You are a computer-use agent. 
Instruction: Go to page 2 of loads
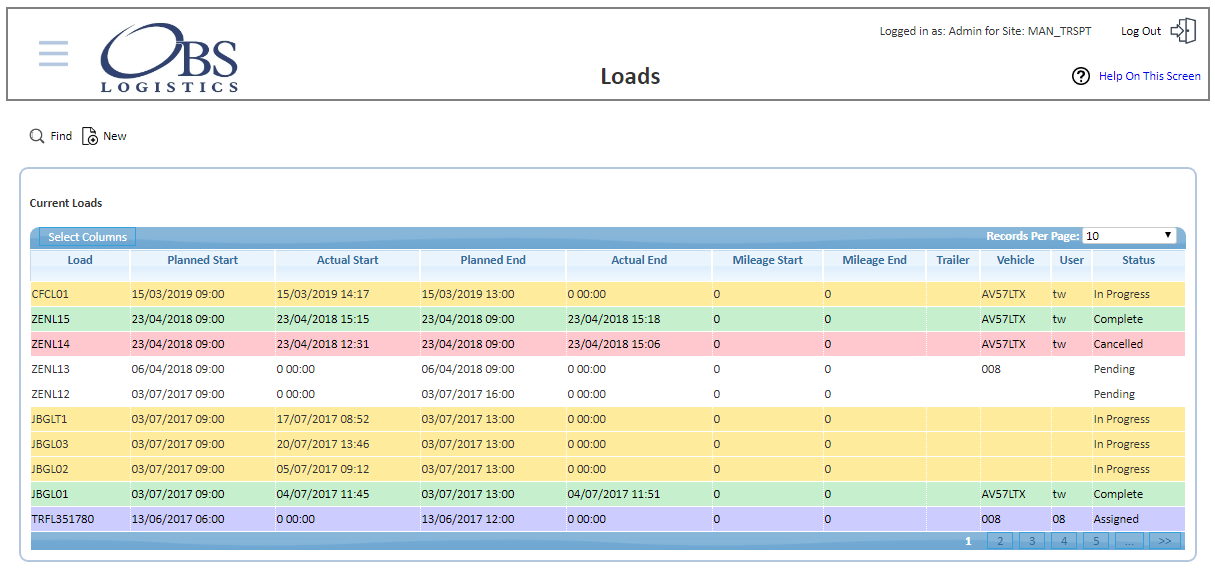coord(999,541)
